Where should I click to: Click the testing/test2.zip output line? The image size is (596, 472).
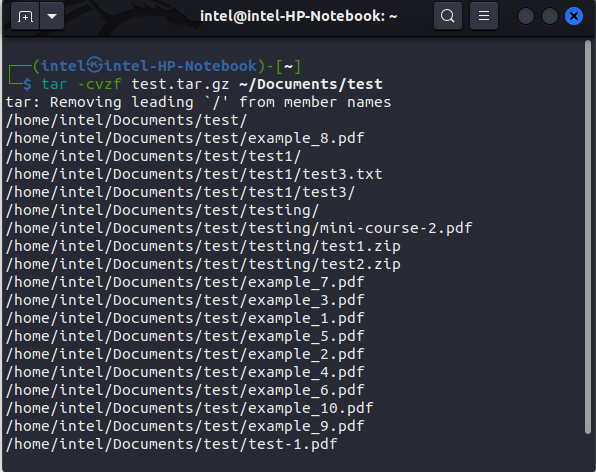(x=203, y=264)
